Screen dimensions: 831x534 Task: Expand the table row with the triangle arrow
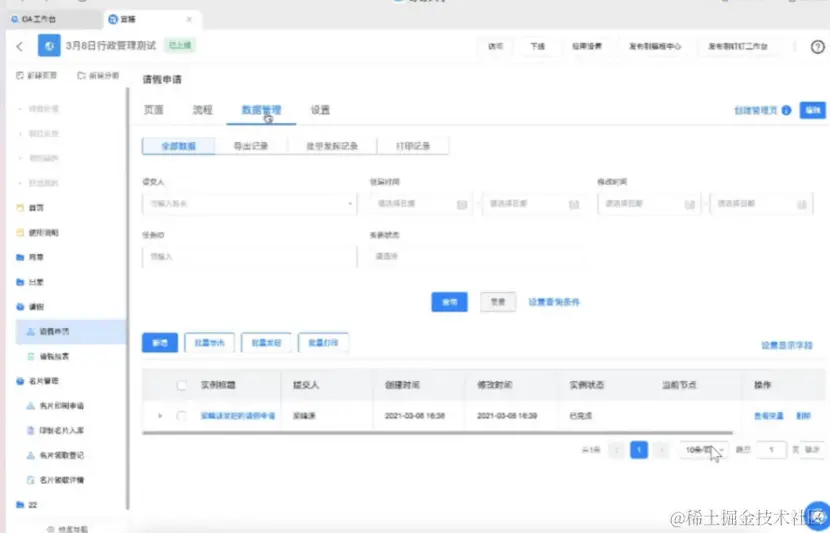[x=160, y=416]
